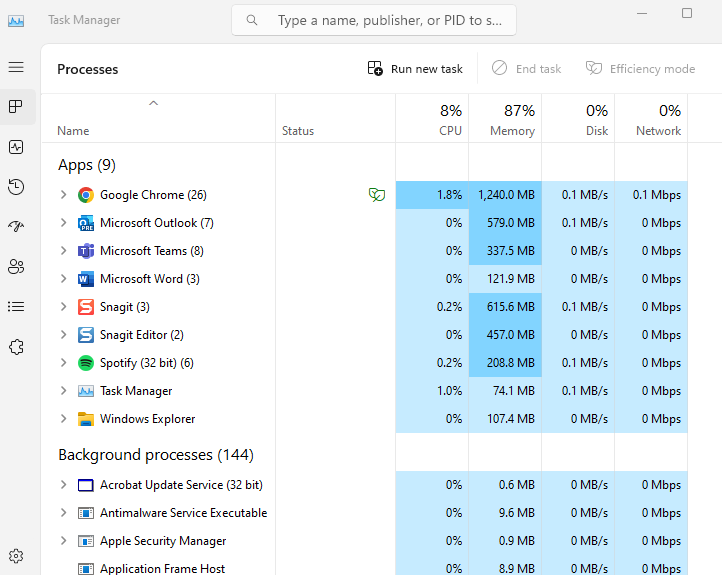Open Task Manager settings gear
This screenshot has height=575, width=722.
click(x=16, y=556)
